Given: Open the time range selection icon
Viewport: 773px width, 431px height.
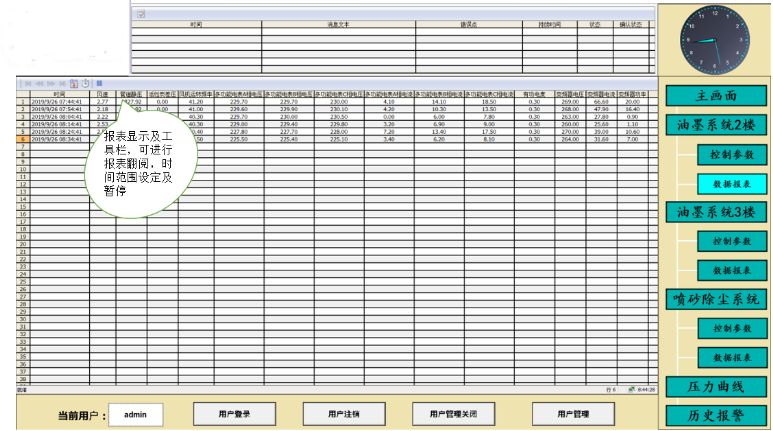Looking at the screenshot, I should pos(74,83).
